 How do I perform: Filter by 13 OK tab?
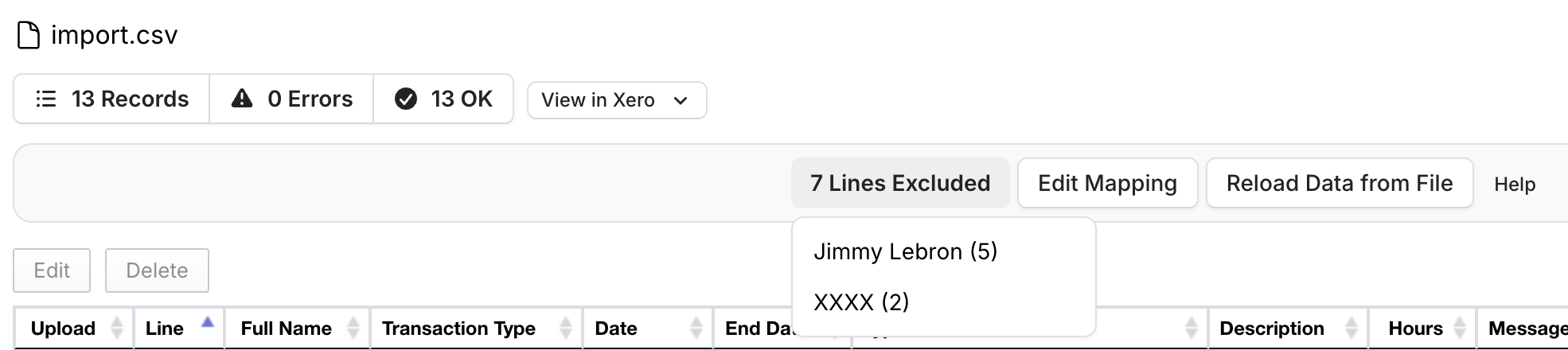tap(443, 99)
